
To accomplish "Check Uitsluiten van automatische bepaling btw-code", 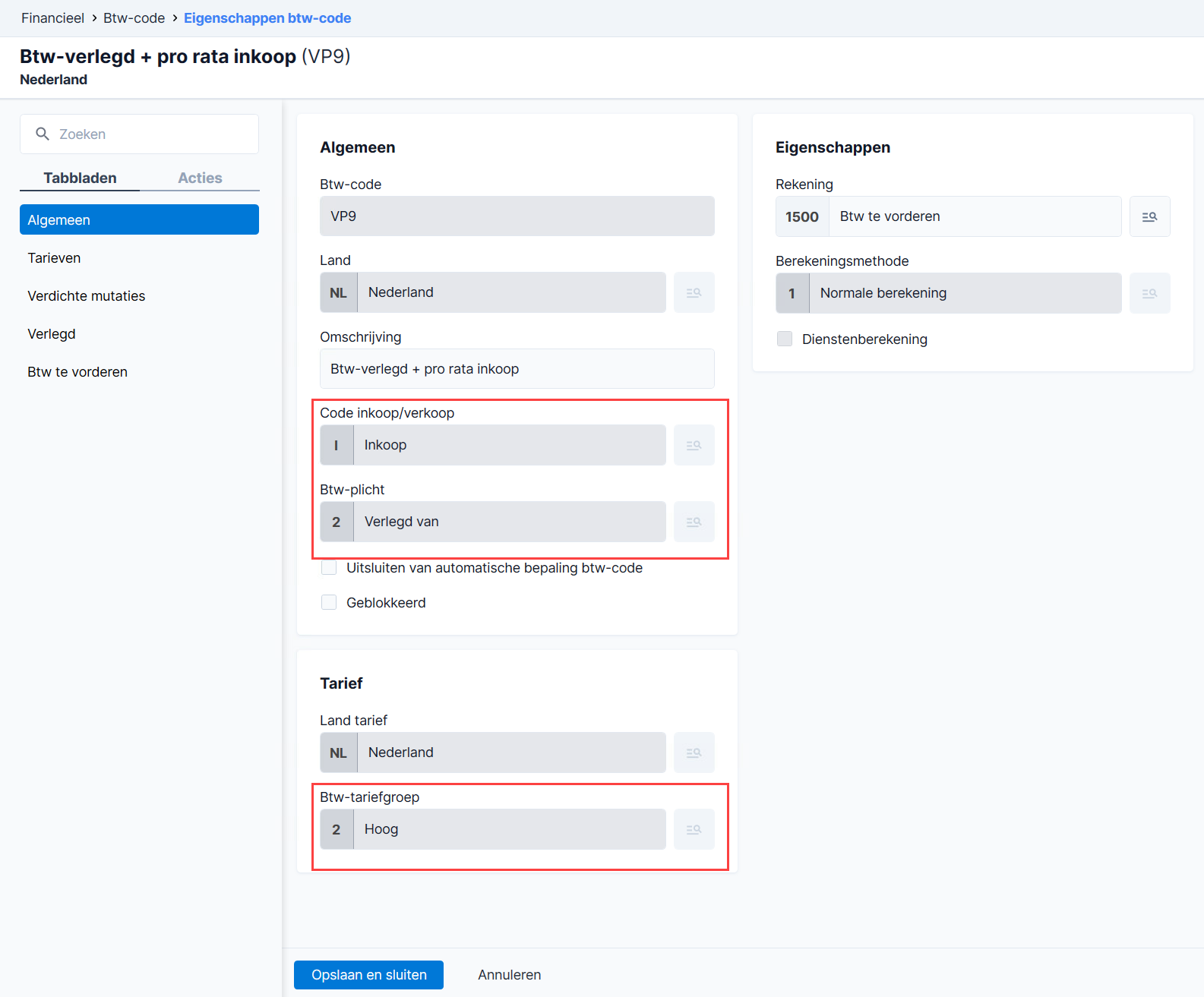I will pyautogui.click(x=329, y=567).
